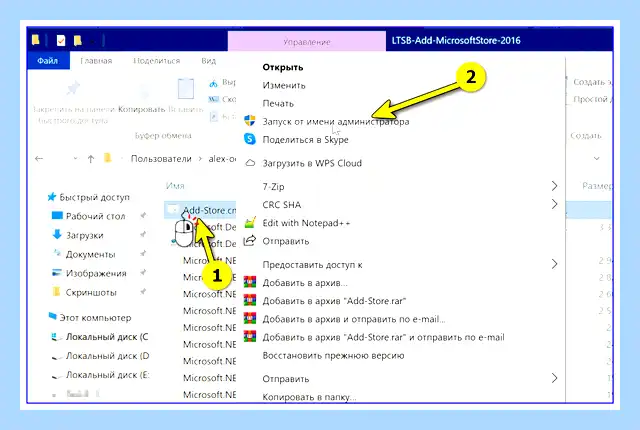Click the shield icon beside Запуск от имени администратора
This screenshot has width=640, height=430.
point(250,121)
